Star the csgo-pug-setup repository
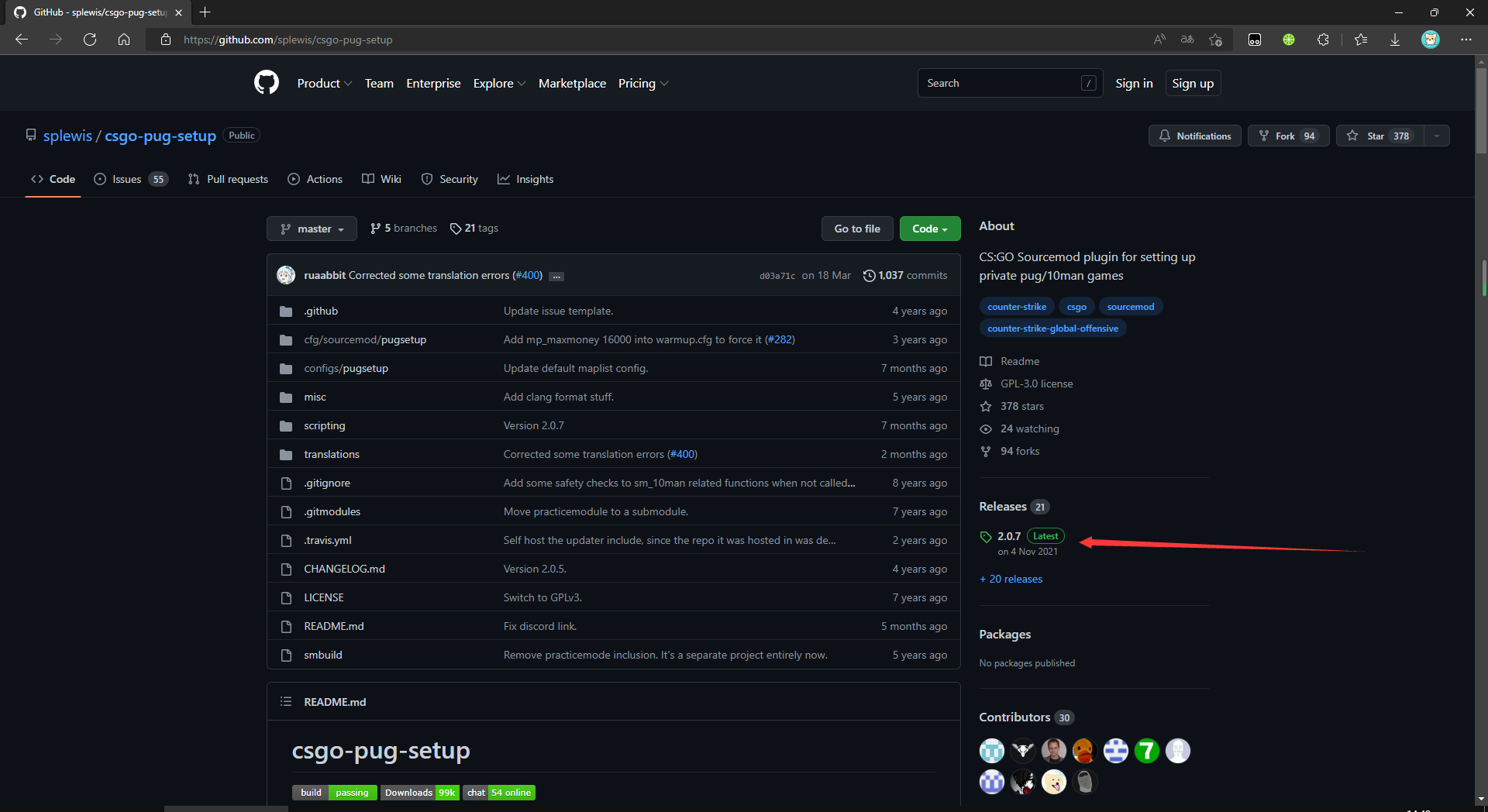 [1379, 136]
